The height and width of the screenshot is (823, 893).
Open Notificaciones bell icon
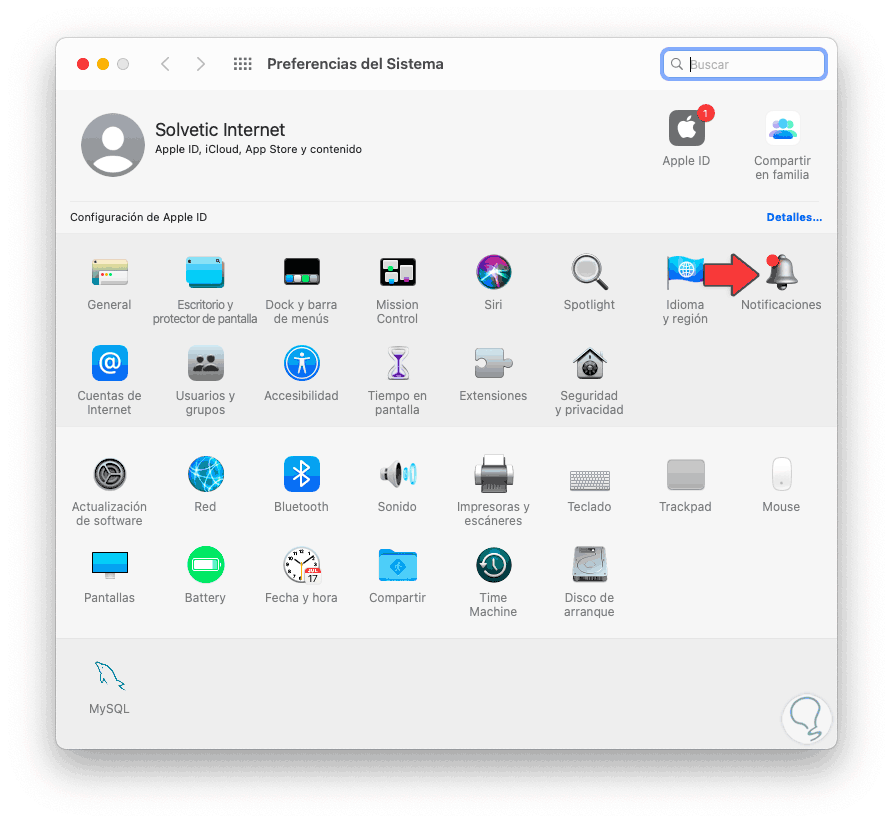click(x=781, y=272)
